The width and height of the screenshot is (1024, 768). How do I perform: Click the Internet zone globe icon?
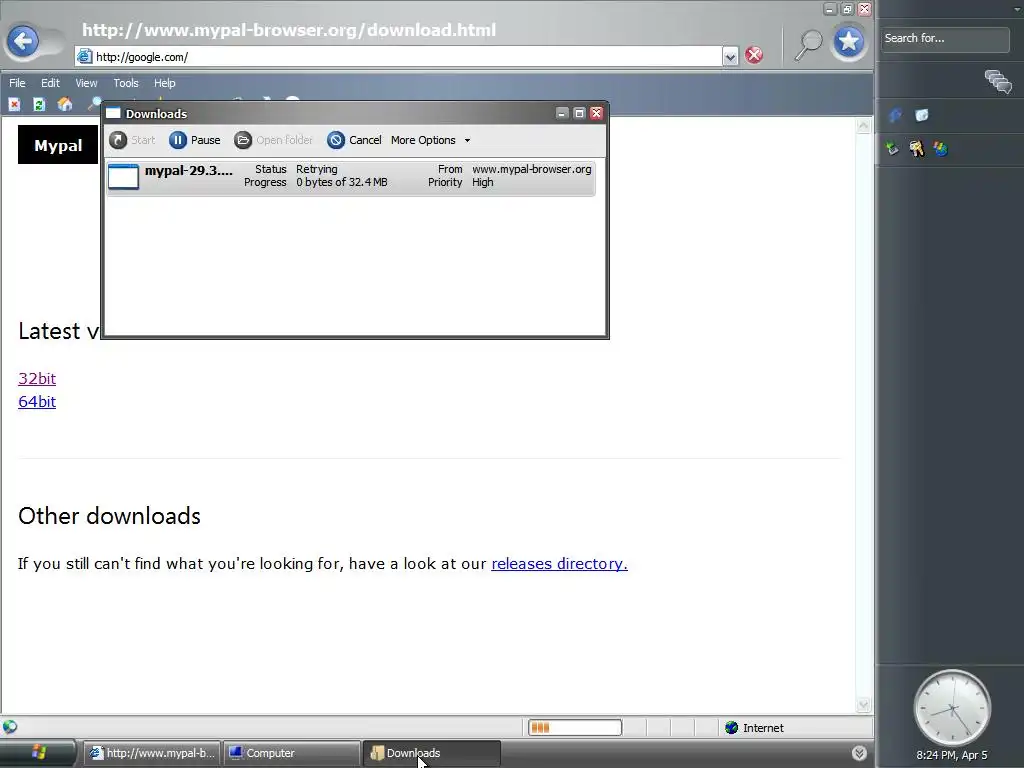[731, 728]
